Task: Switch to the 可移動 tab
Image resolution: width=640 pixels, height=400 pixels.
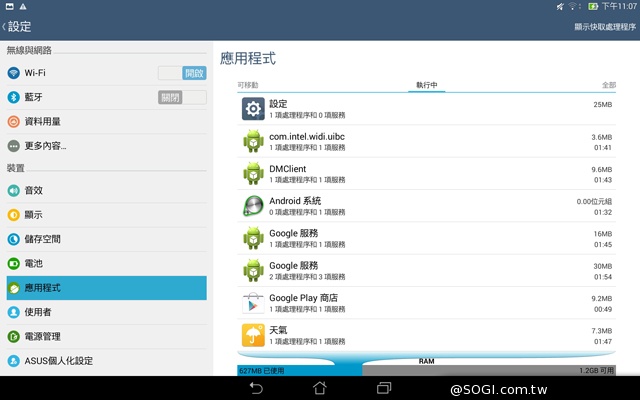Action: (248, 85)
